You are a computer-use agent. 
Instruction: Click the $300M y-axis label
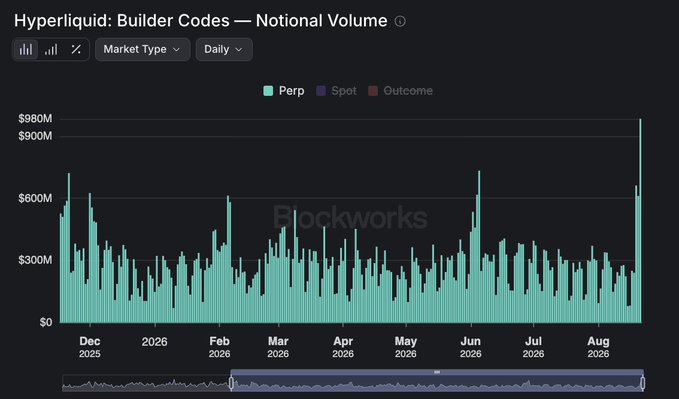pos(35,260)
